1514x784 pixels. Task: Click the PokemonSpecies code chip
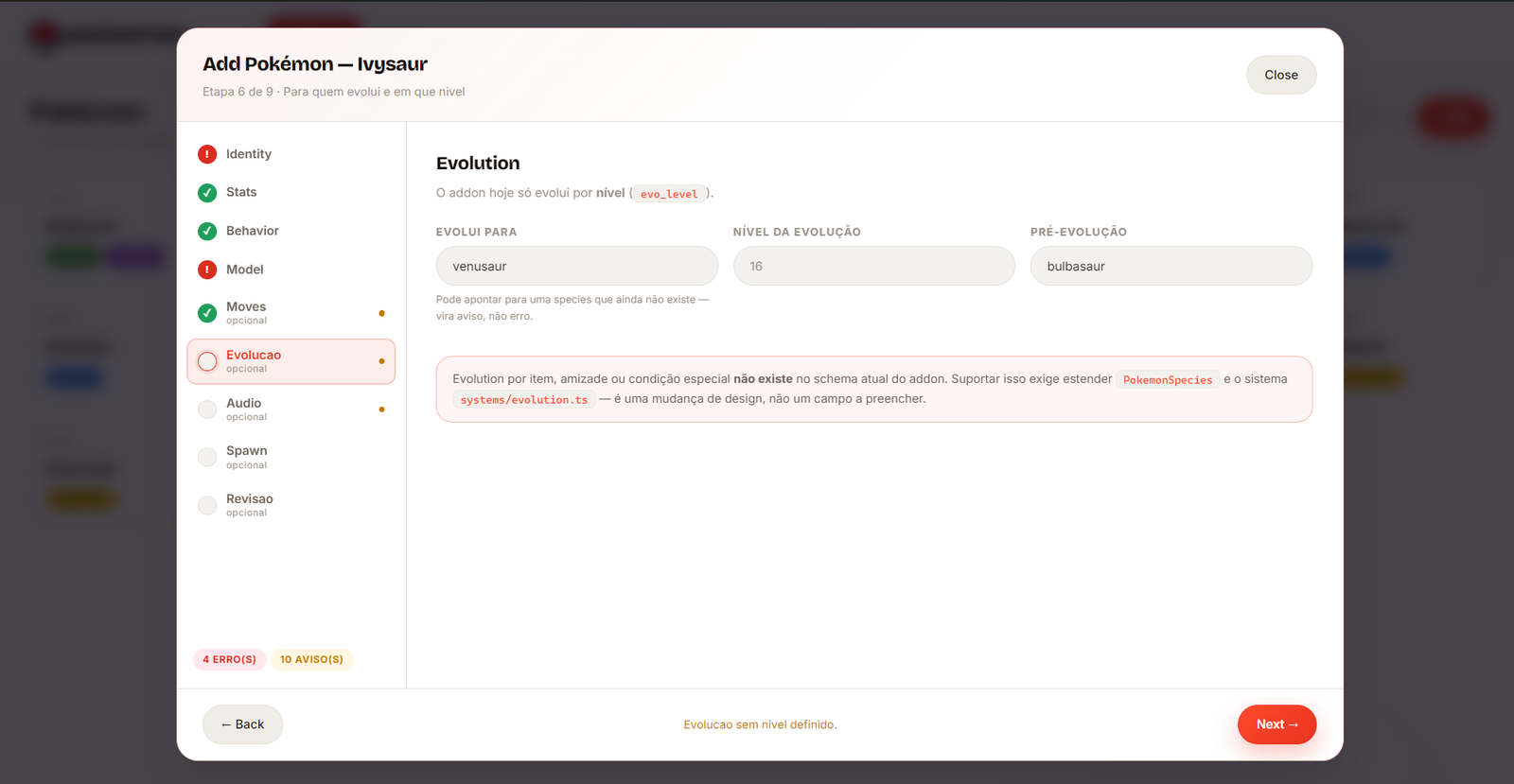click(1168, 379)
